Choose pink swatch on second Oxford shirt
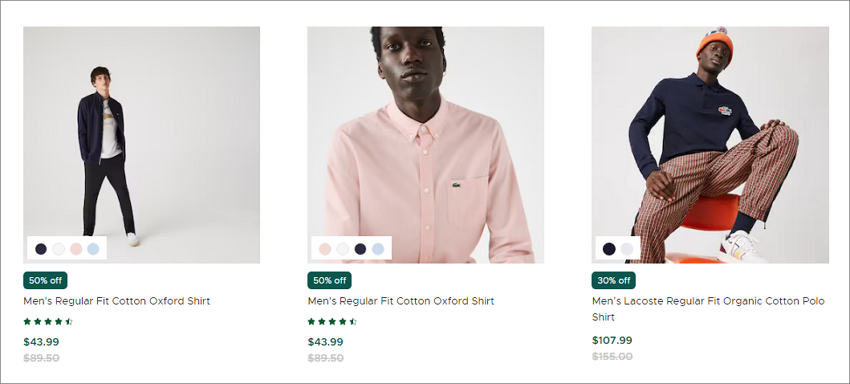The height and width of the screenshot is (384, 850). pyautogui.click(x=325, y=249)
